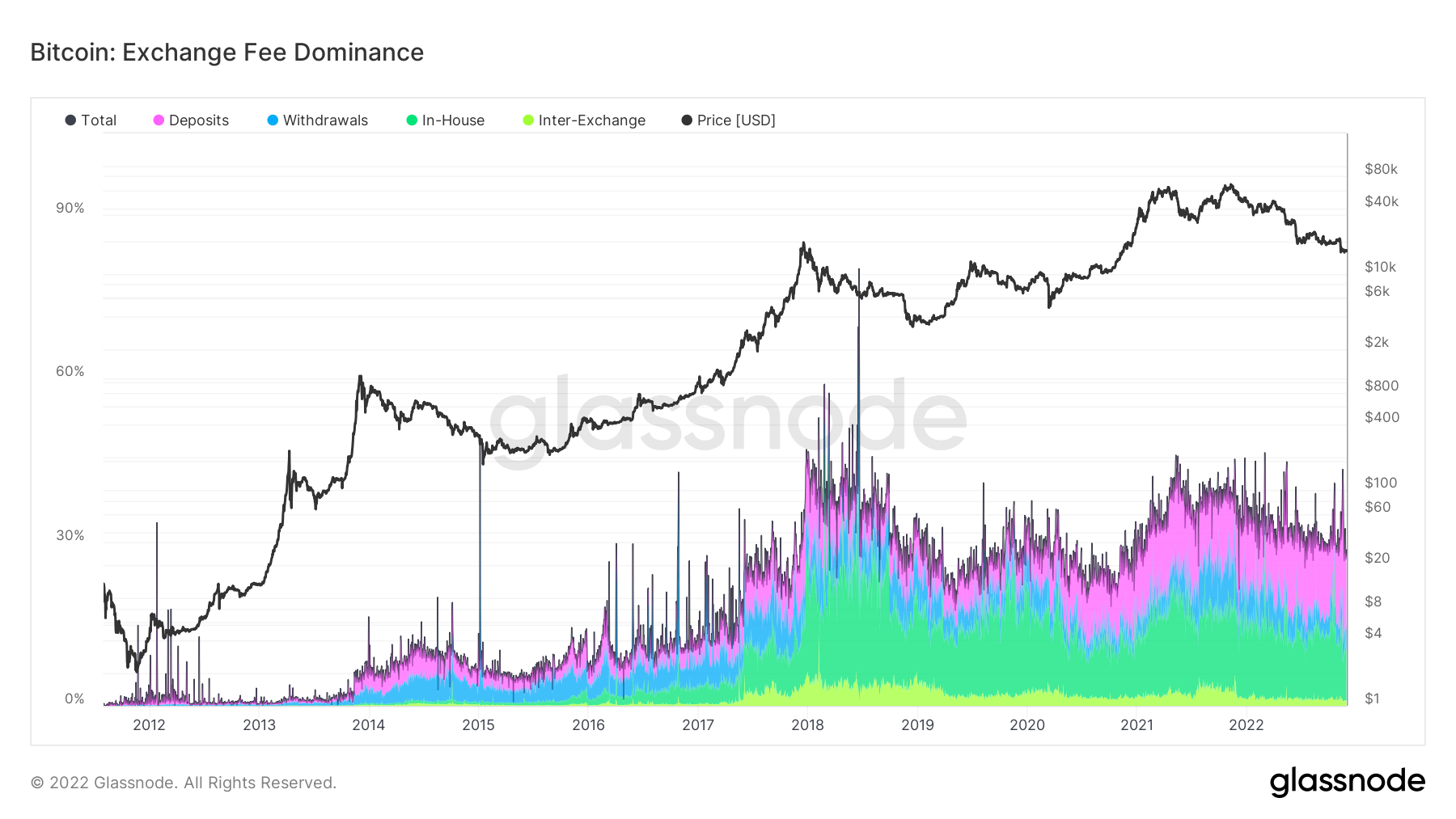Click the 2016 x-axis label

[588, 725]
